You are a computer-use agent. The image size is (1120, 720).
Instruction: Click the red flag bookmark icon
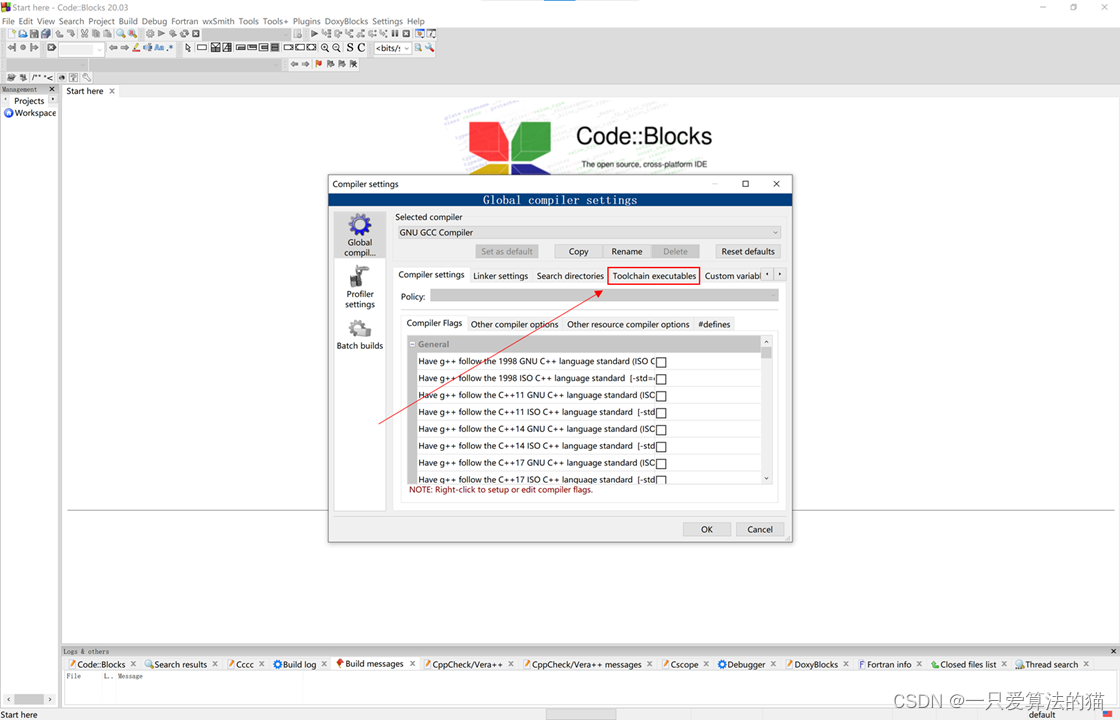click(319, 64)
